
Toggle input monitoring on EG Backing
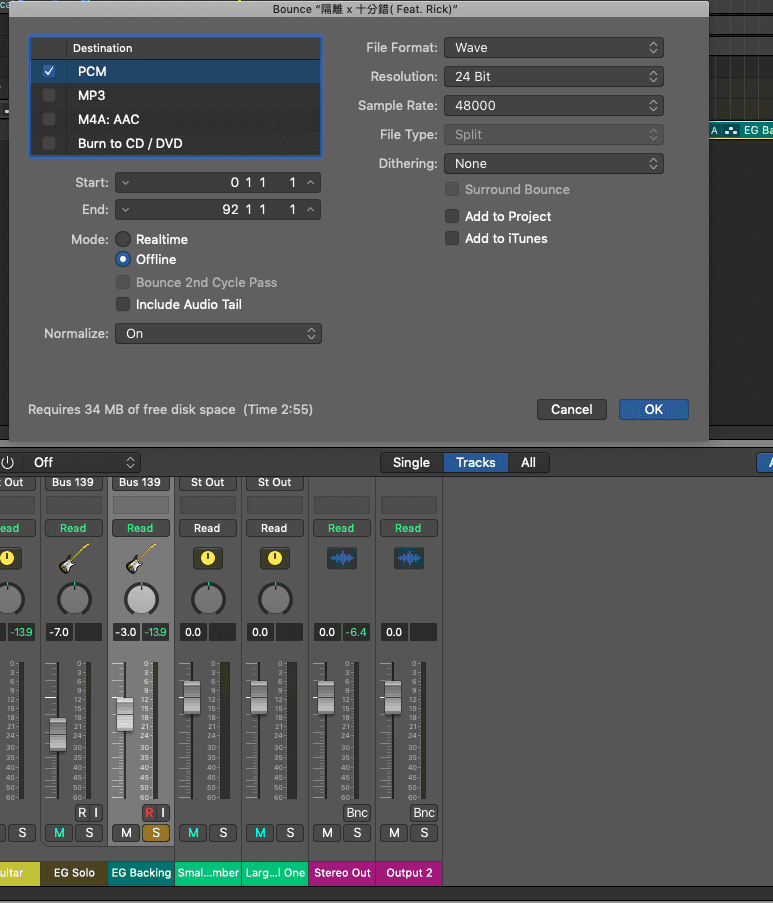[x=163, y=813]
